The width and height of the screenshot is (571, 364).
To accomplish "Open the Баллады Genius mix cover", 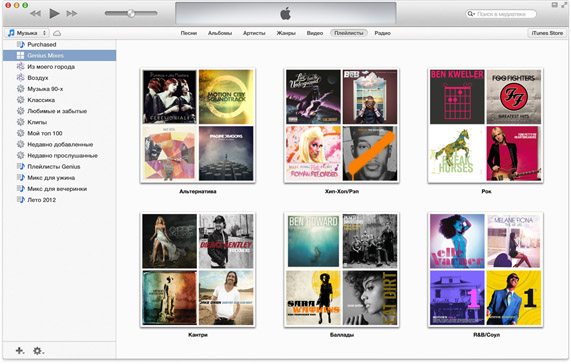I will pyautogui.click(x=342, y=269).
